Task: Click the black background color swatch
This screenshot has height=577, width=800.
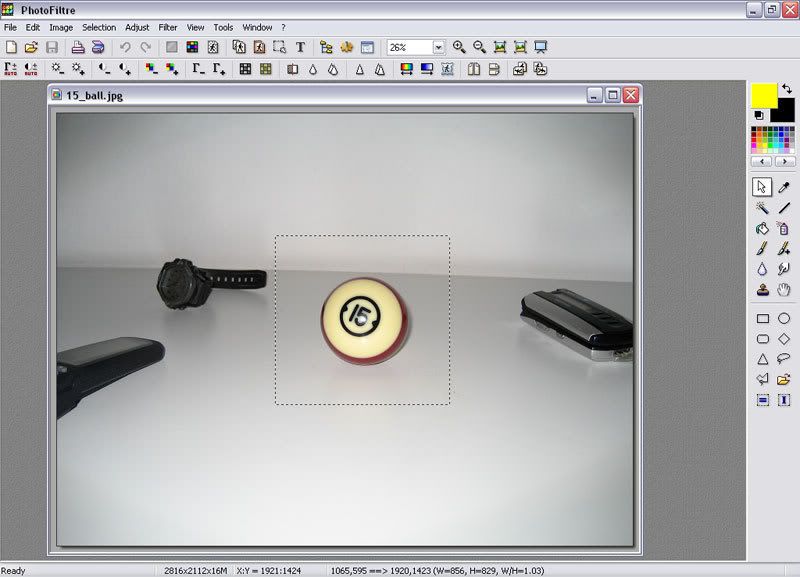Action: (786, 113)
